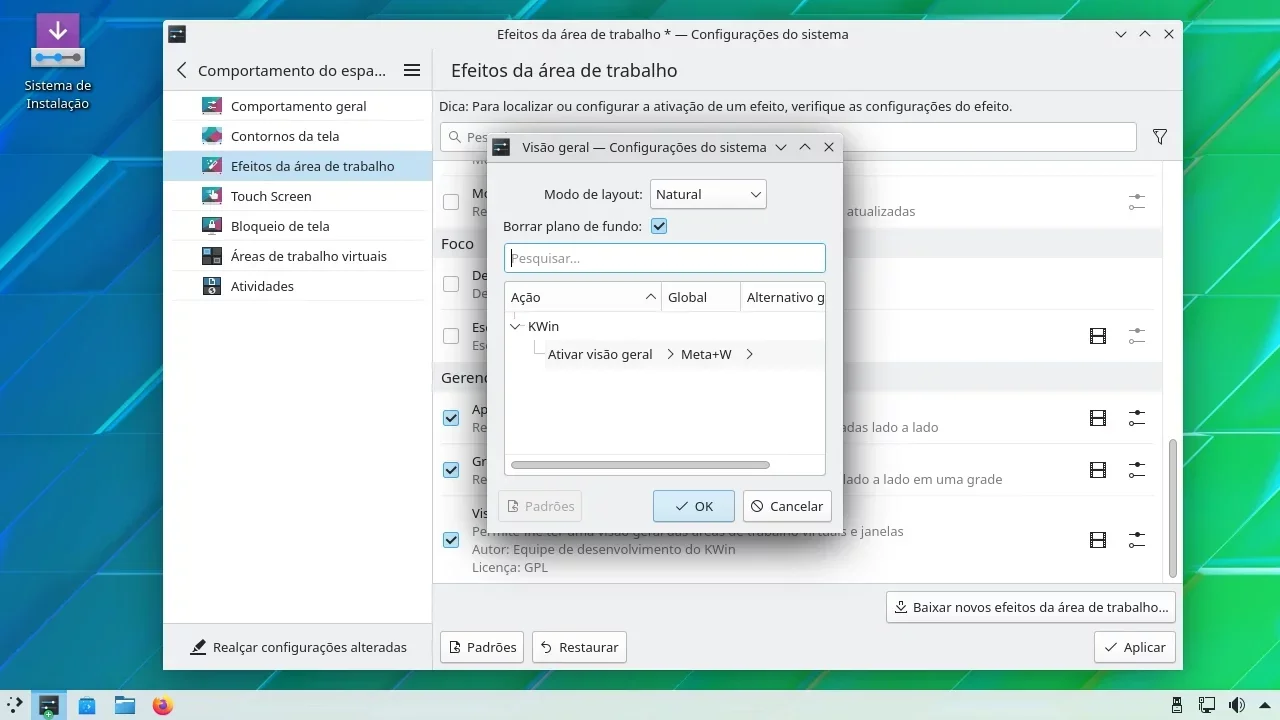The width and height of the screenshot is (1280, 720).
Task: Expand the Ativar visão geral arrow
Action: (671, 354)
